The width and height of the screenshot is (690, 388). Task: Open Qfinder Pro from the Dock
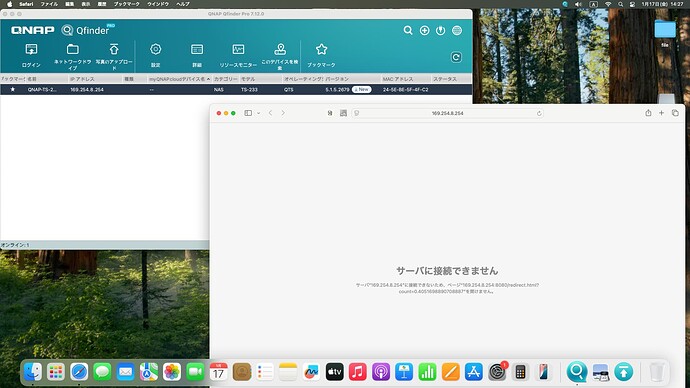[576, 372]
